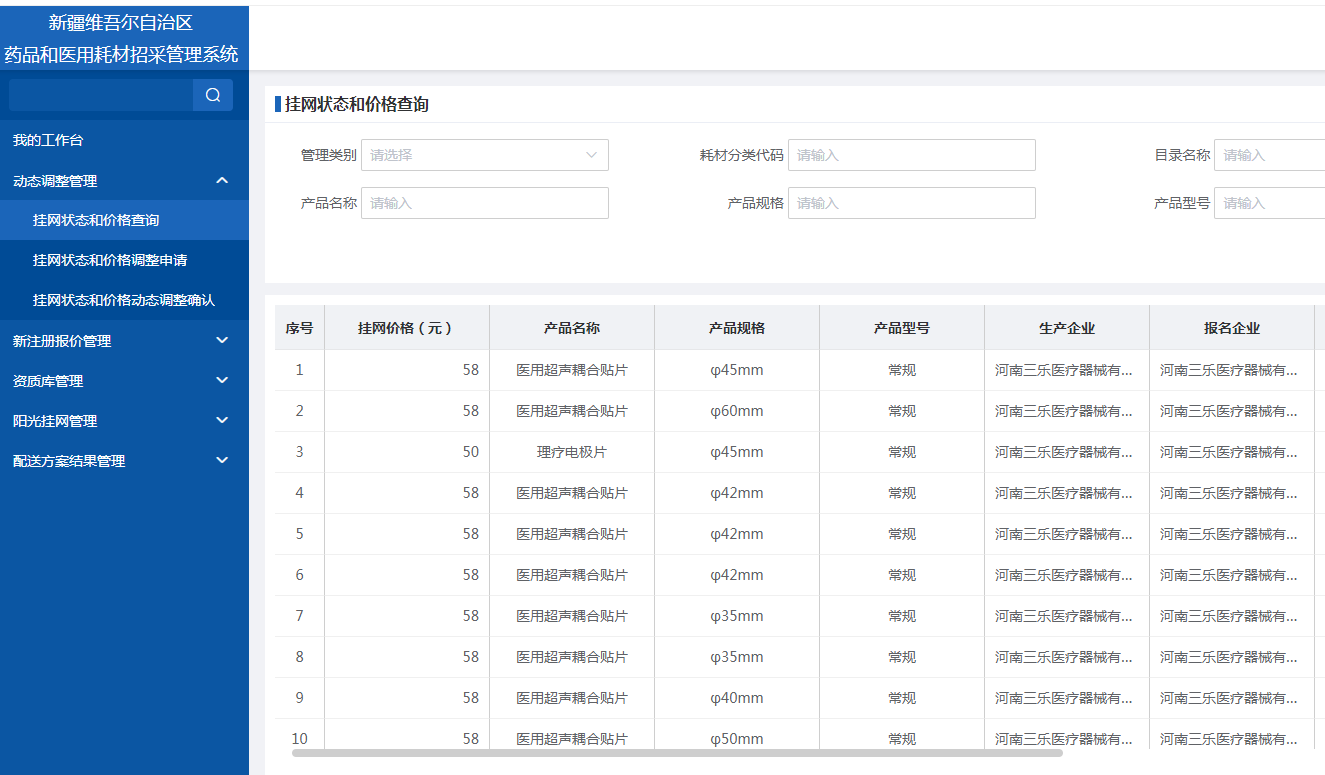Click the 产品名称 table column header
This screenshot has height=775, width=1325.
572,328
